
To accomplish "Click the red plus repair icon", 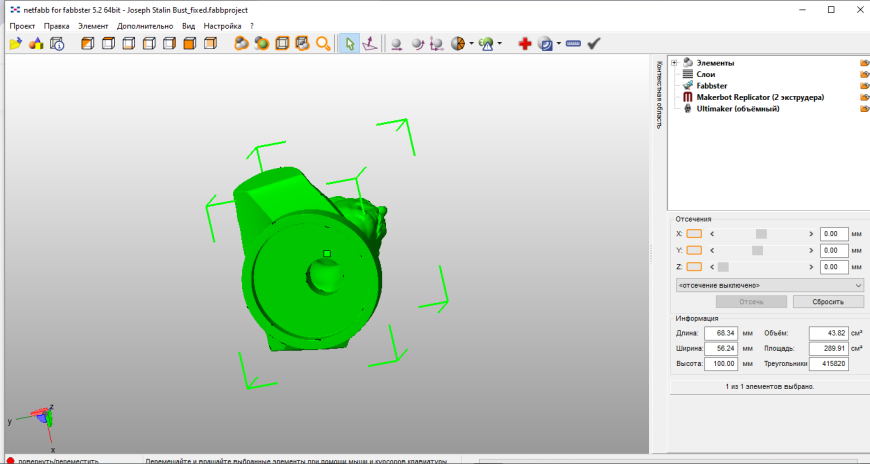I will tap(524, 44).
